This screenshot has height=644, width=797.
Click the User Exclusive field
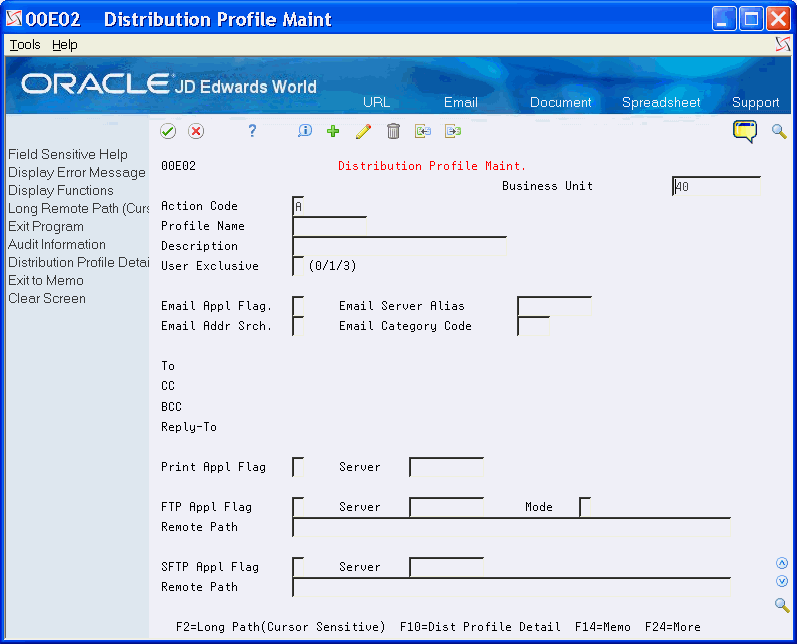coord(298,266)
